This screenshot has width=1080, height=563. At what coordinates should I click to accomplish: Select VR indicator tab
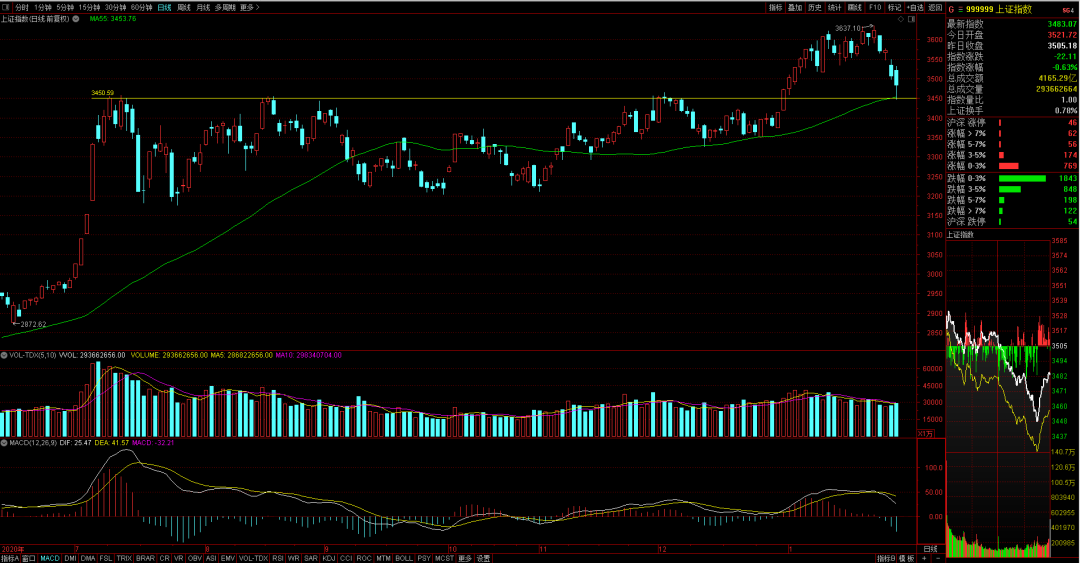click(179, 558)
